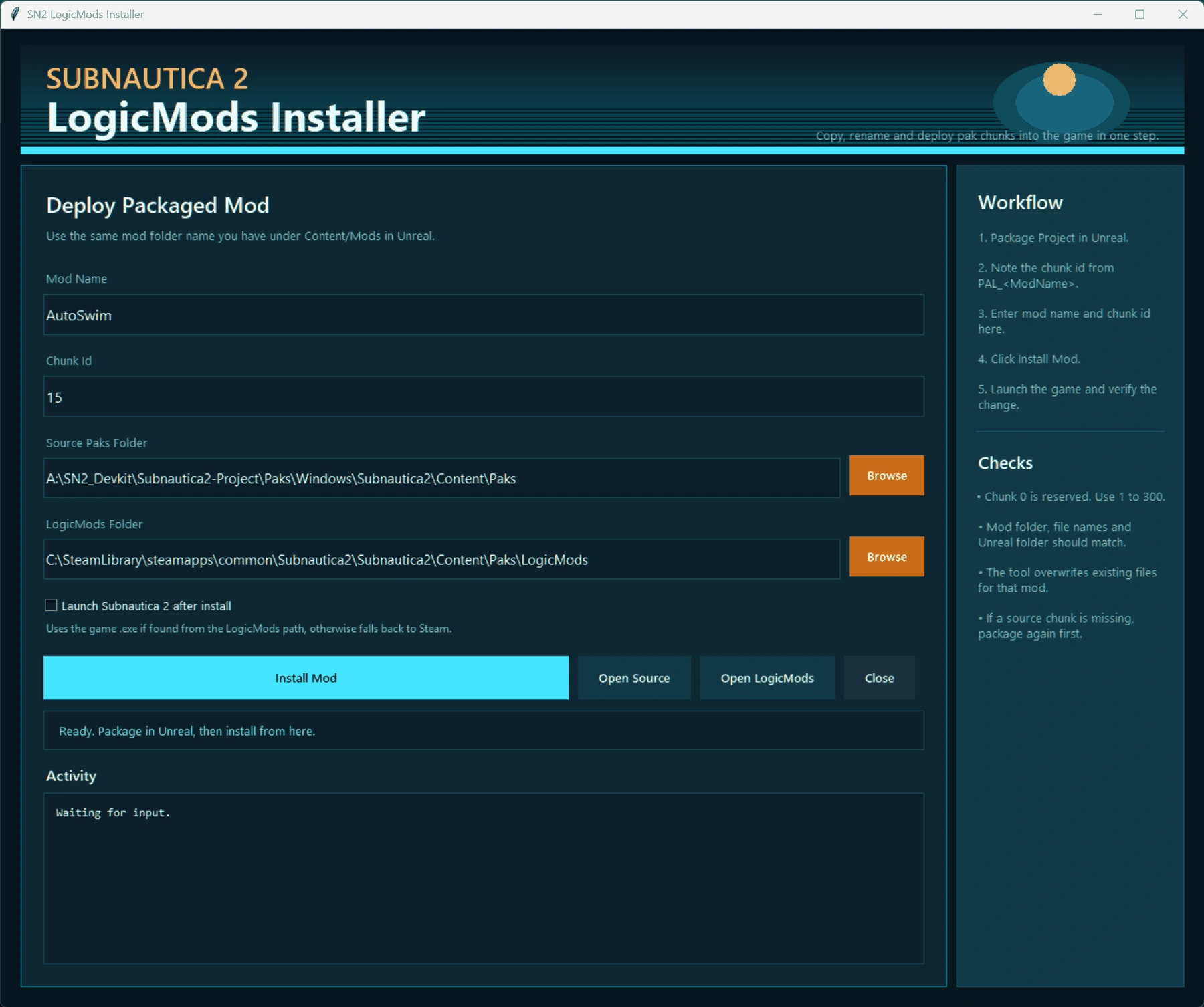Click 'The tool overwrites existing files' note
Image resolution: width=1204 pixels, height=1007 pixels.
[x=1067, y=580]
